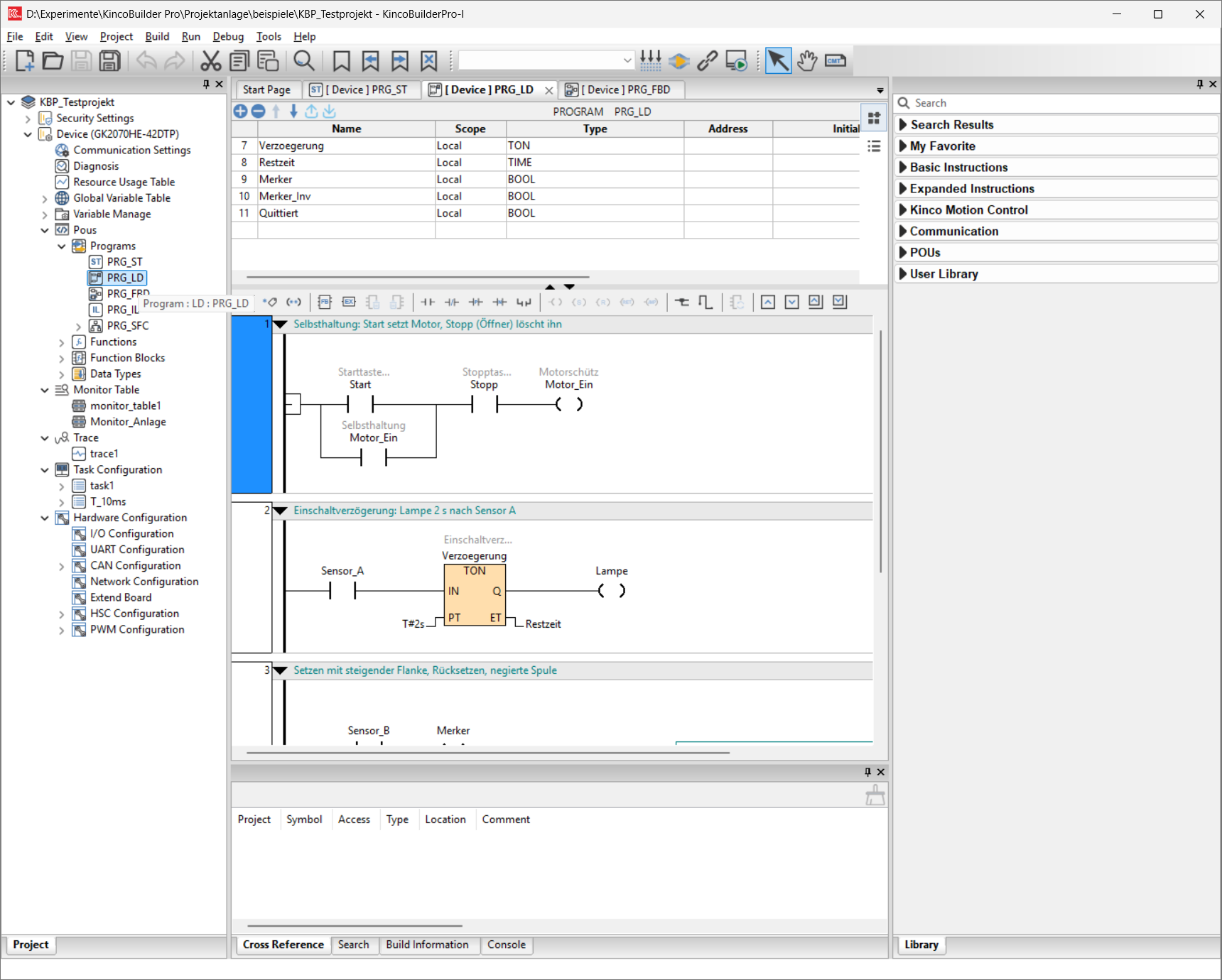The height and width of the screenshot is (980, 1222).
Task: Click the Library search field
Action: click(1056, 103)
